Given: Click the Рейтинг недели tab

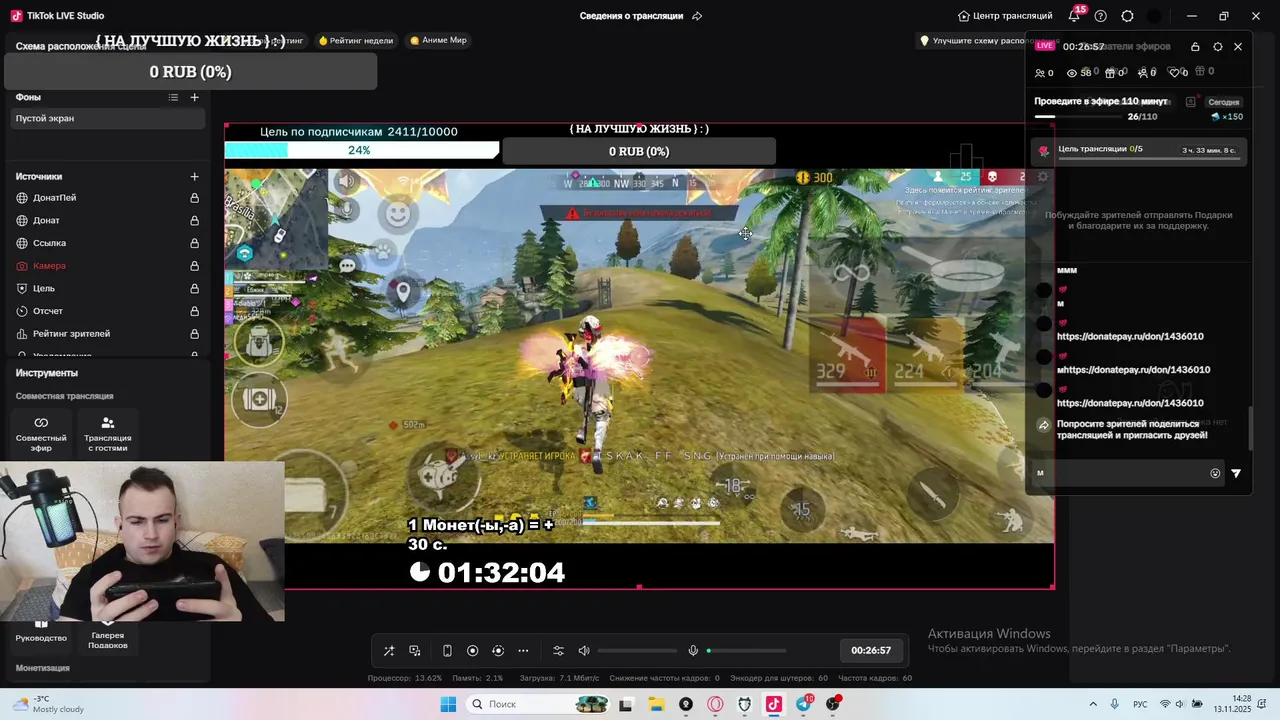Looking at the screenshot, I should pyautogui.click(x=355, y=40).
